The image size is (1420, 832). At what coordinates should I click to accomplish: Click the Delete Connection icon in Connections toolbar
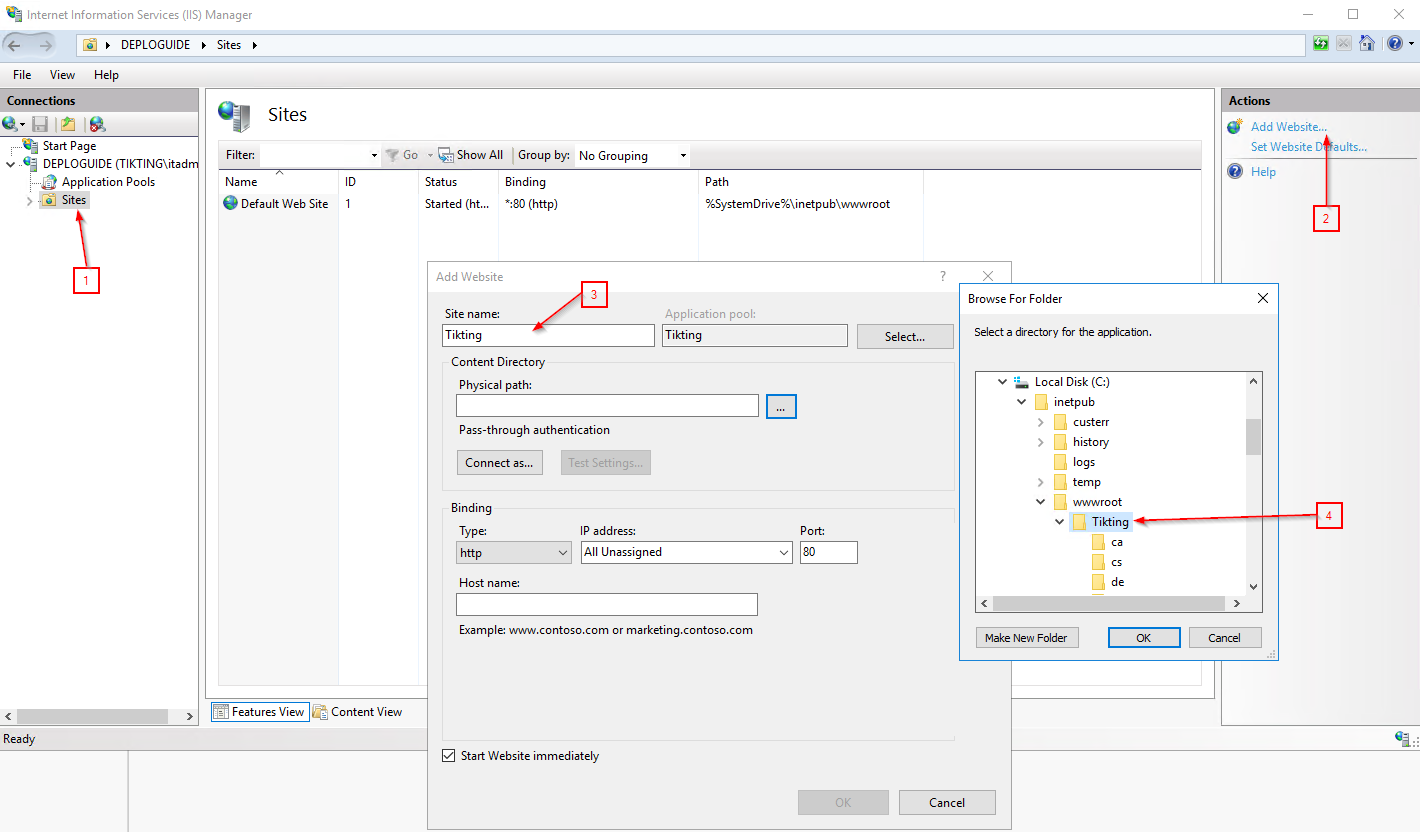click(x=97, y=124)
